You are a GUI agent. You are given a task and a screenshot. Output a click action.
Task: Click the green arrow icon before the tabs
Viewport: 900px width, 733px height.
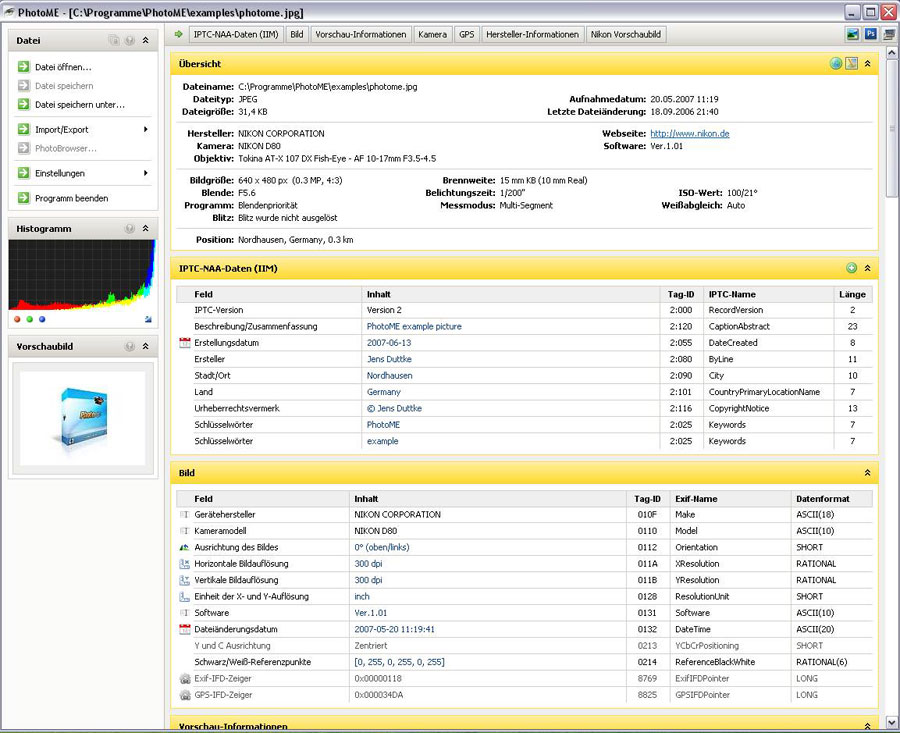click(178, 34)
